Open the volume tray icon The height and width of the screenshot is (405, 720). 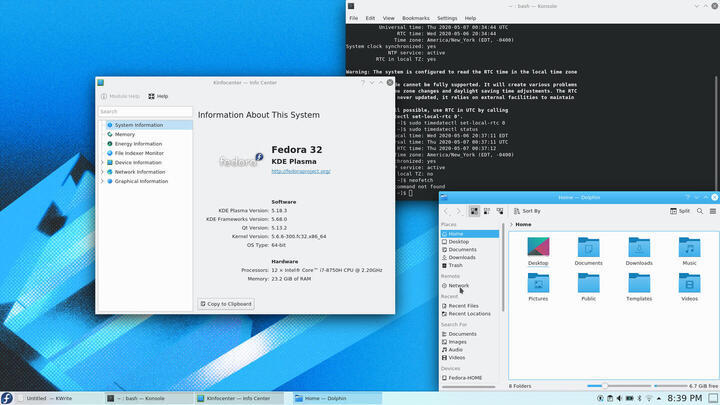[619, 399]
